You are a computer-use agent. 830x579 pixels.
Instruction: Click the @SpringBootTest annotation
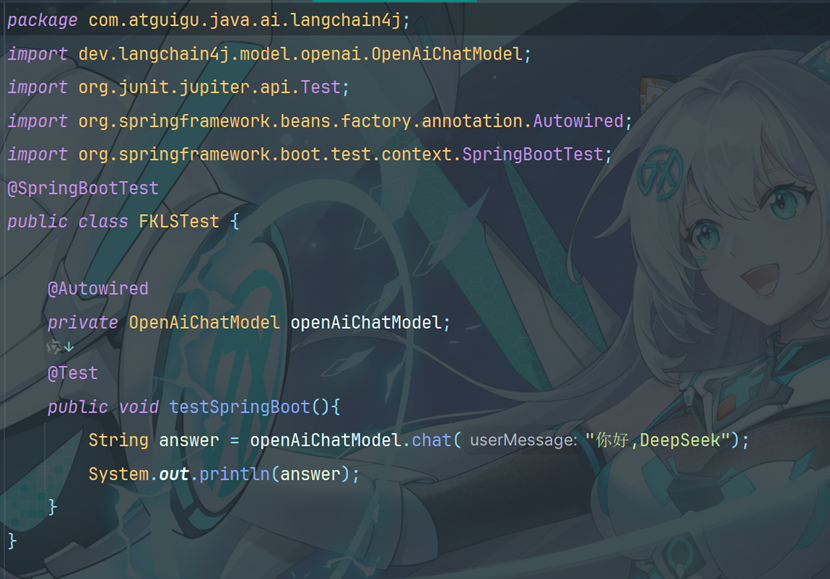click(x=83, y=188)
